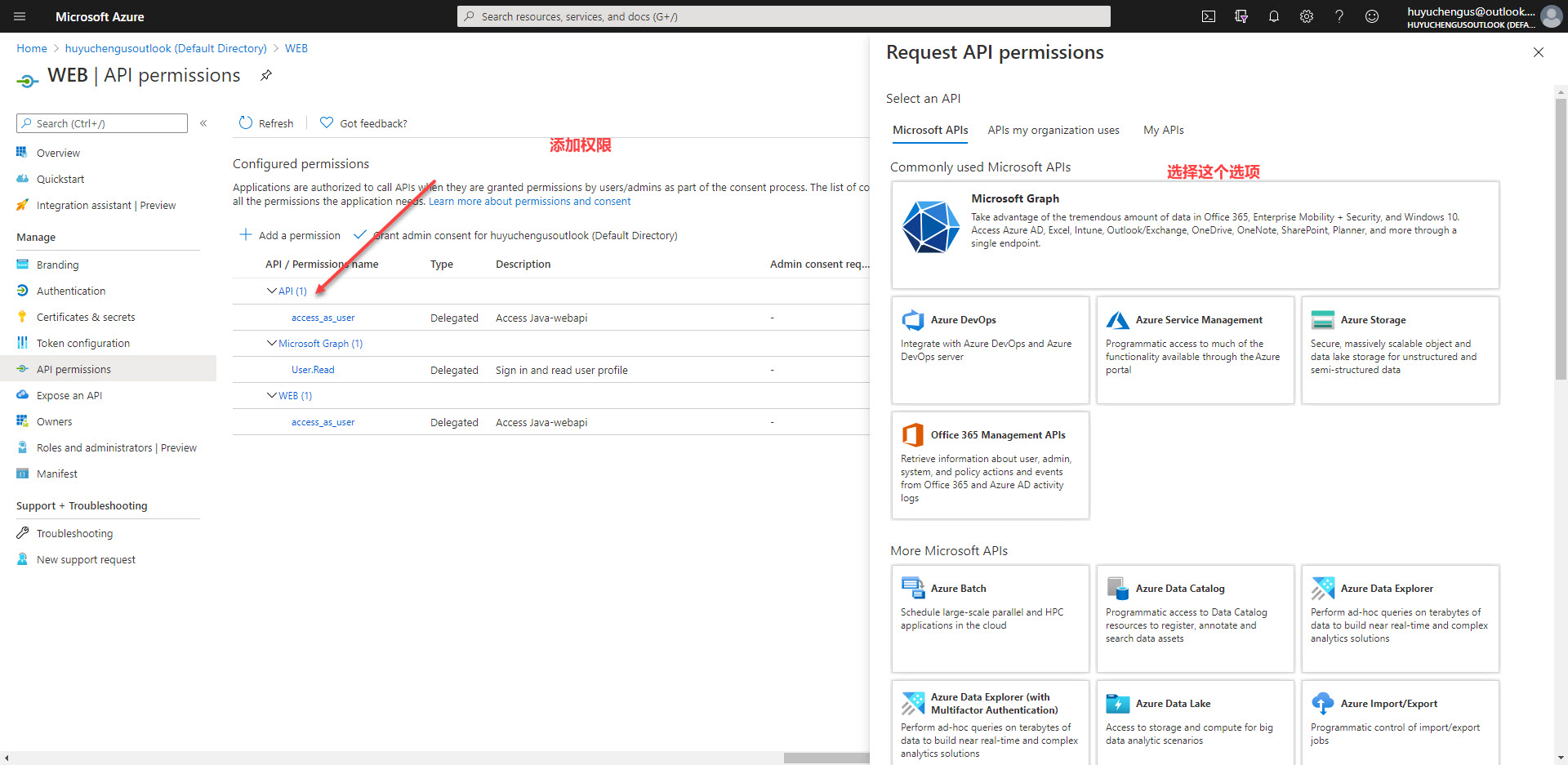This screenshot has height=765, width=1568.
Task: Click Add a permission button
Action: click(x=291, y=235)
